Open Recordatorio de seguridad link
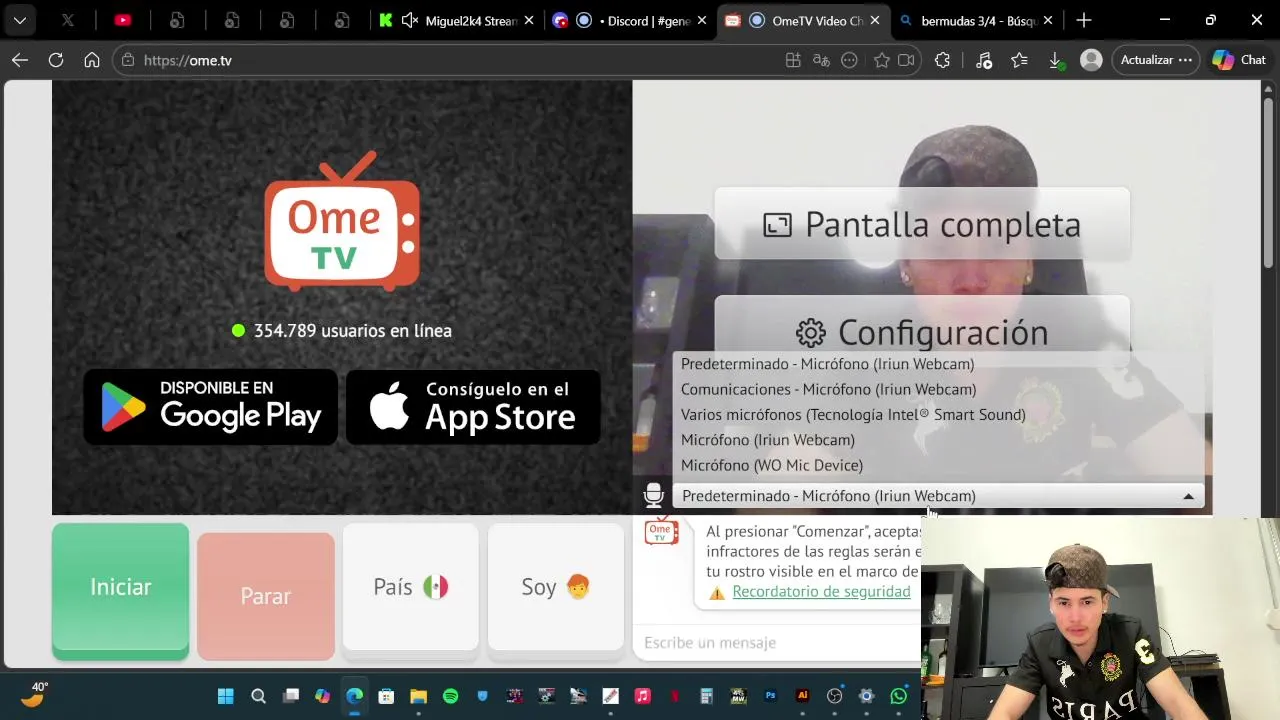This screenshot has height=720, width=1280. pyautogui.click(x=821, y=592)
